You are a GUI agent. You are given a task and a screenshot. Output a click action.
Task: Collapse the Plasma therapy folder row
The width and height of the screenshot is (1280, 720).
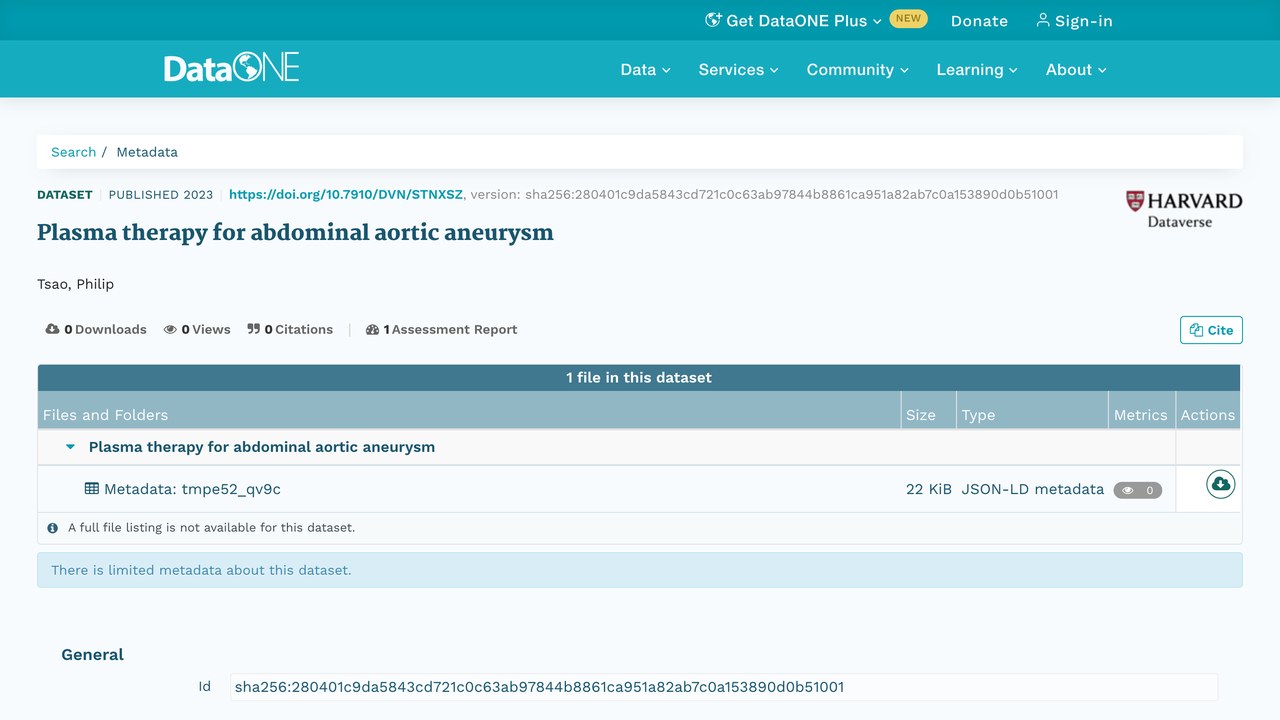pos(70,447)
